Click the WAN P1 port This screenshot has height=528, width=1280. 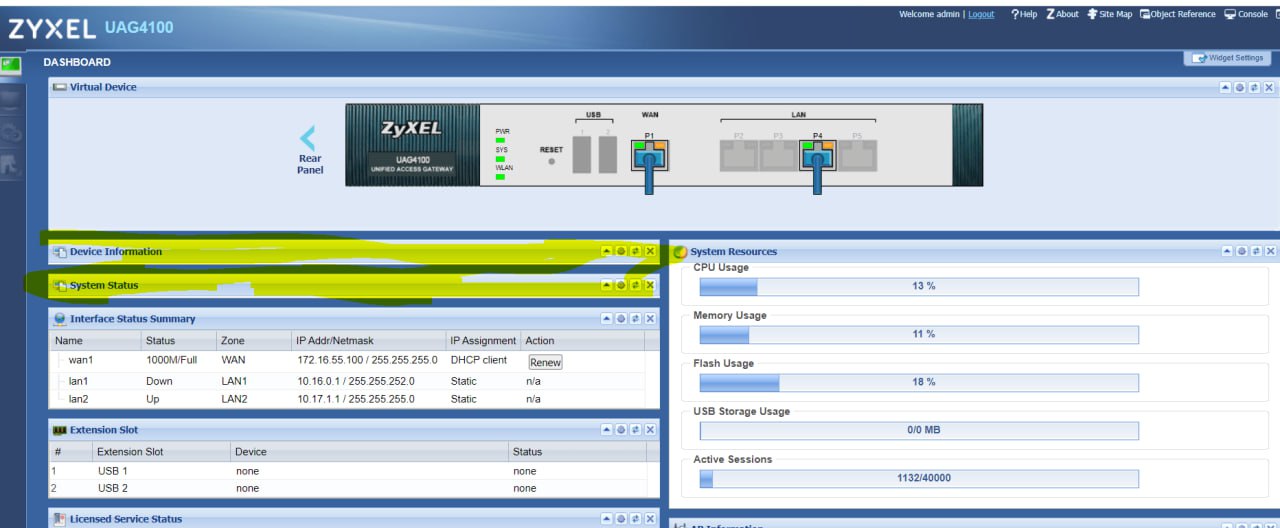pos(649,155)
